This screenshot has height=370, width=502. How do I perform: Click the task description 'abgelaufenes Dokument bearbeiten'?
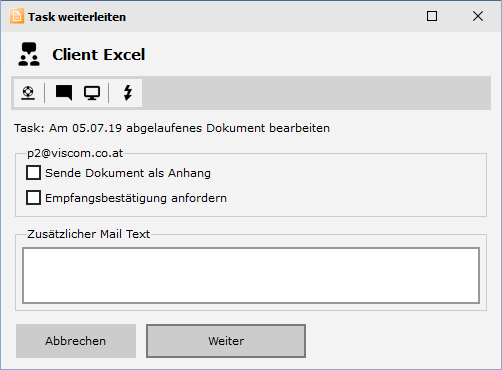(x=228, y=128)
